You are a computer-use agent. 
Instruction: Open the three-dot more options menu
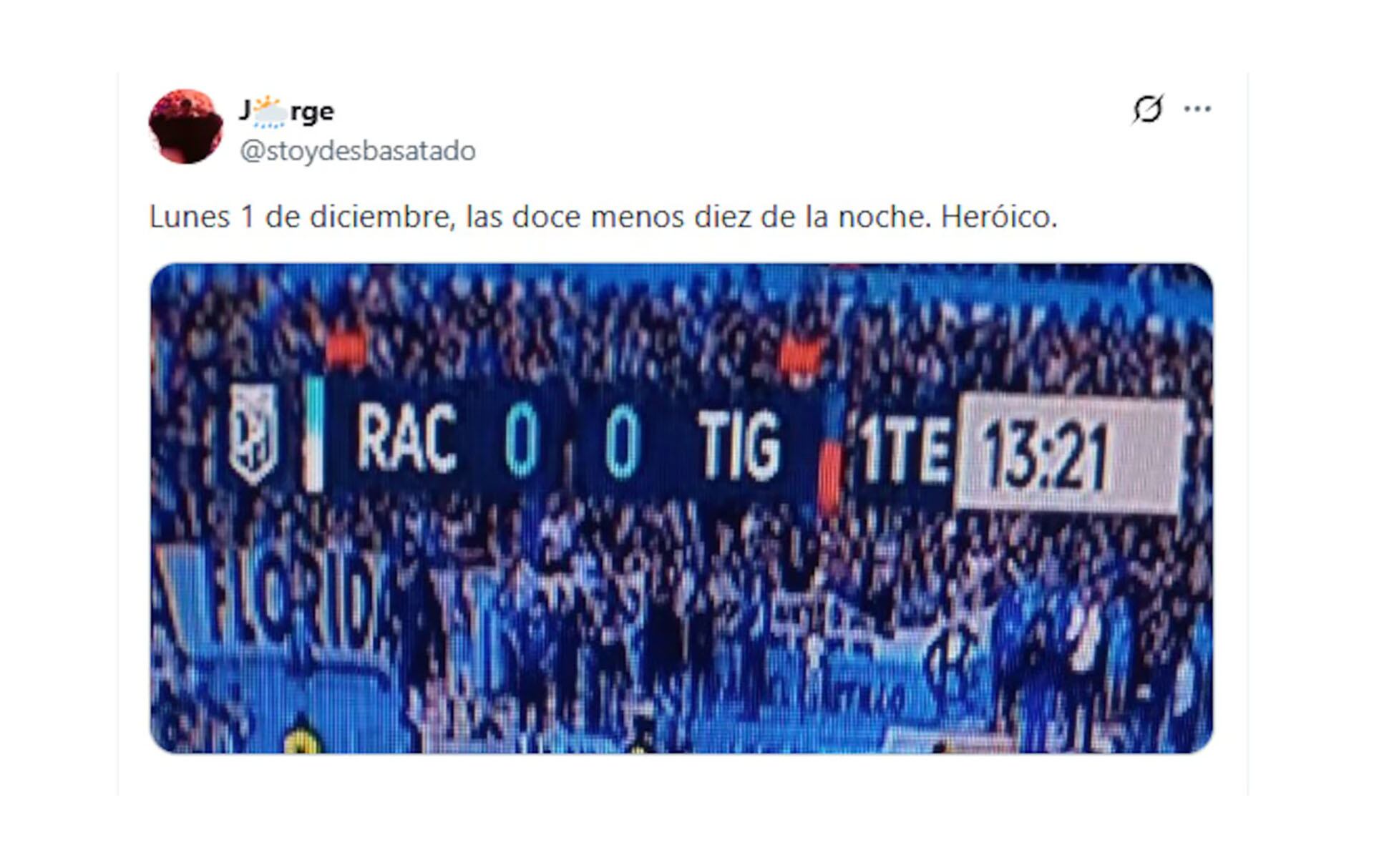(x=1197, y=109)
